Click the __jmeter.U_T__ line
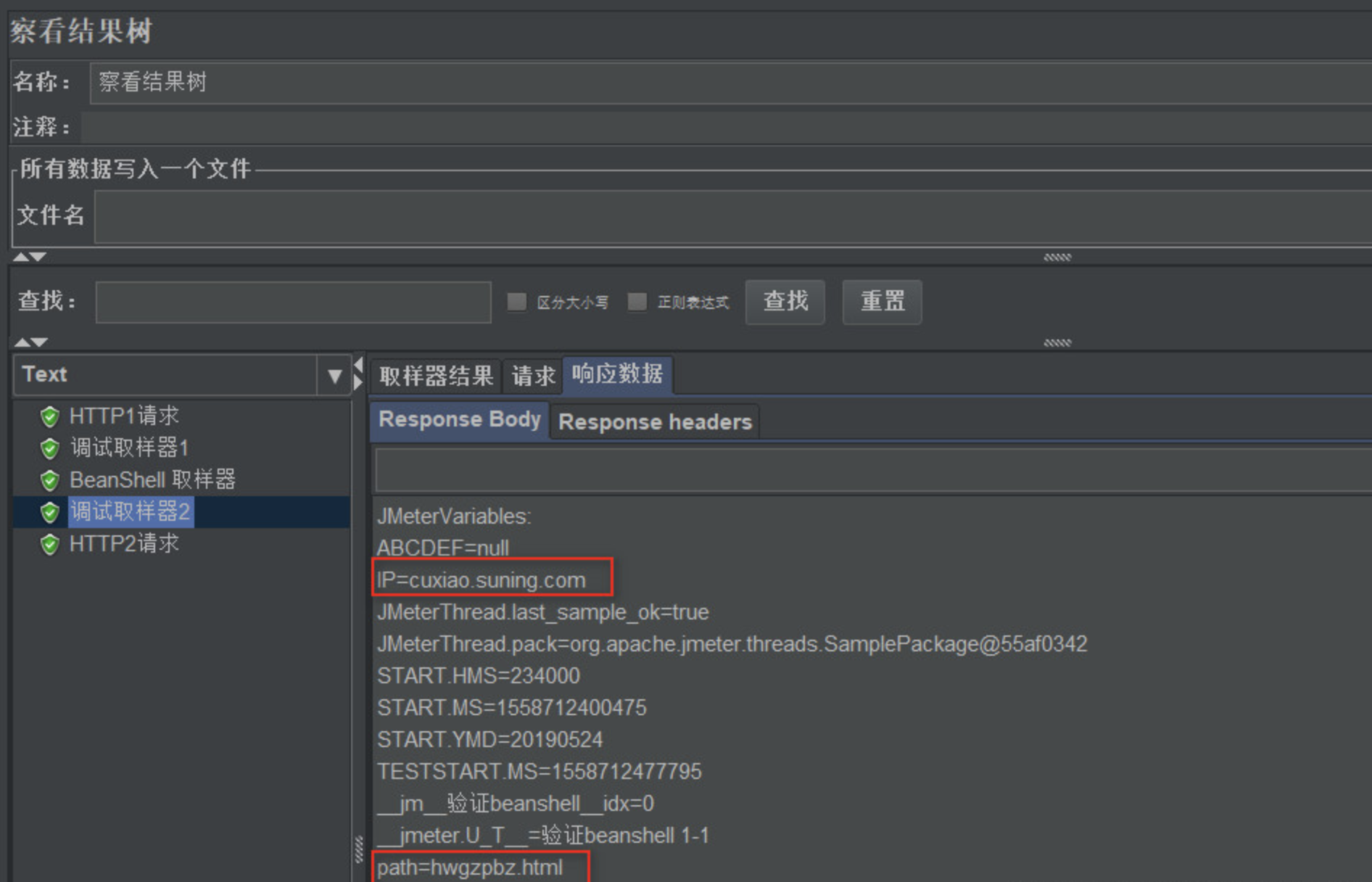Viewport: 1372px width, 882px height. (x=543, y=836)
